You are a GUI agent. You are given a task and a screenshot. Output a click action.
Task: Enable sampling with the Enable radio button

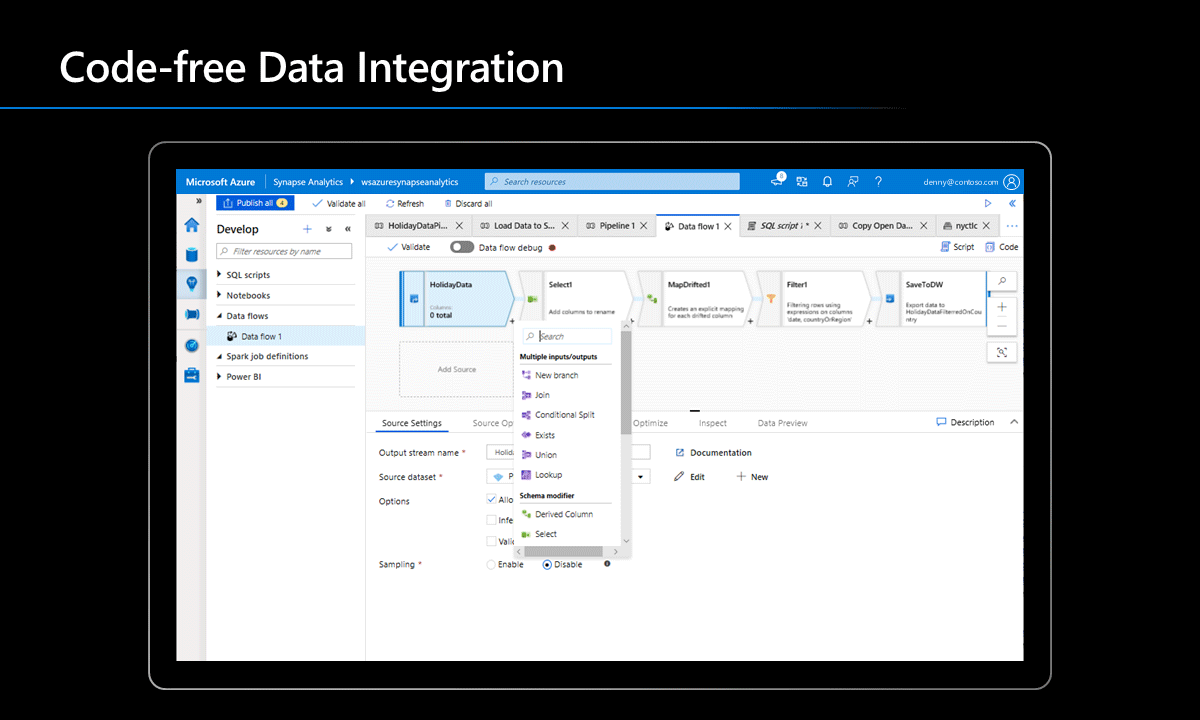pos(489,564)
